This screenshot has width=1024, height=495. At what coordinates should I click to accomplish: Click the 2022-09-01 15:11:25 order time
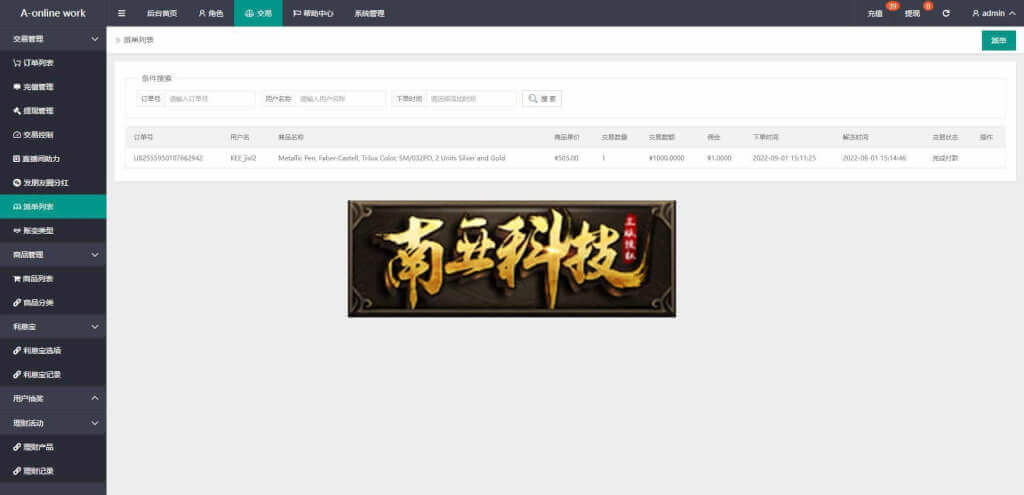(784, 158)
